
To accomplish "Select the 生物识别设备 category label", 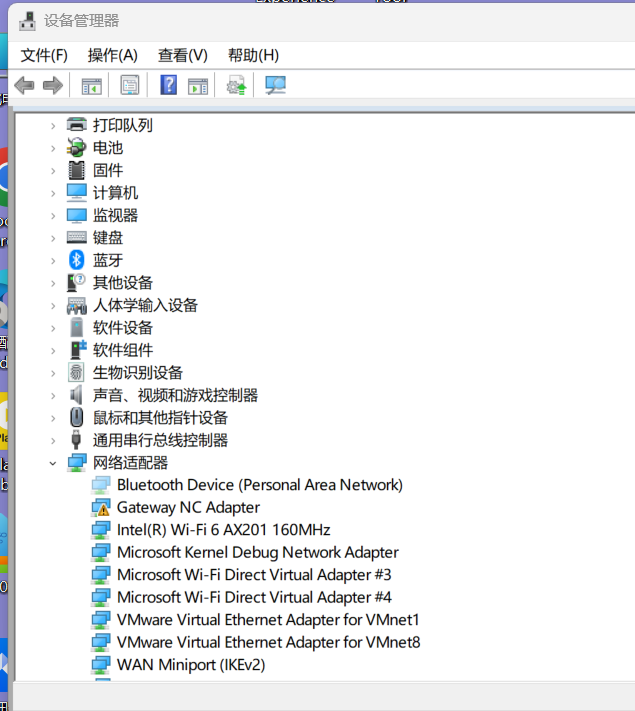I will [137, 373].
